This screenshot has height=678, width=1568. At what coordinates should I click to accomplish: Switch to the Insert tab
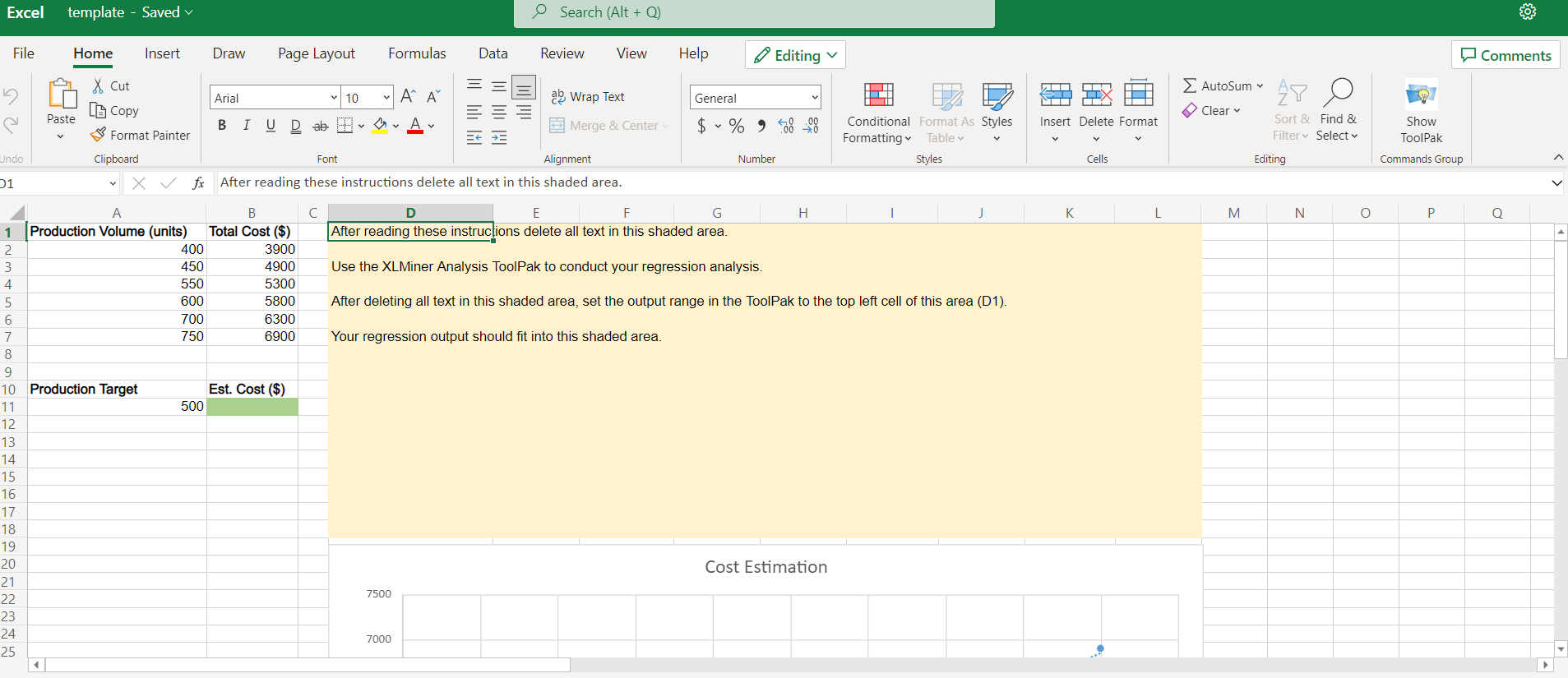[162, 53]
